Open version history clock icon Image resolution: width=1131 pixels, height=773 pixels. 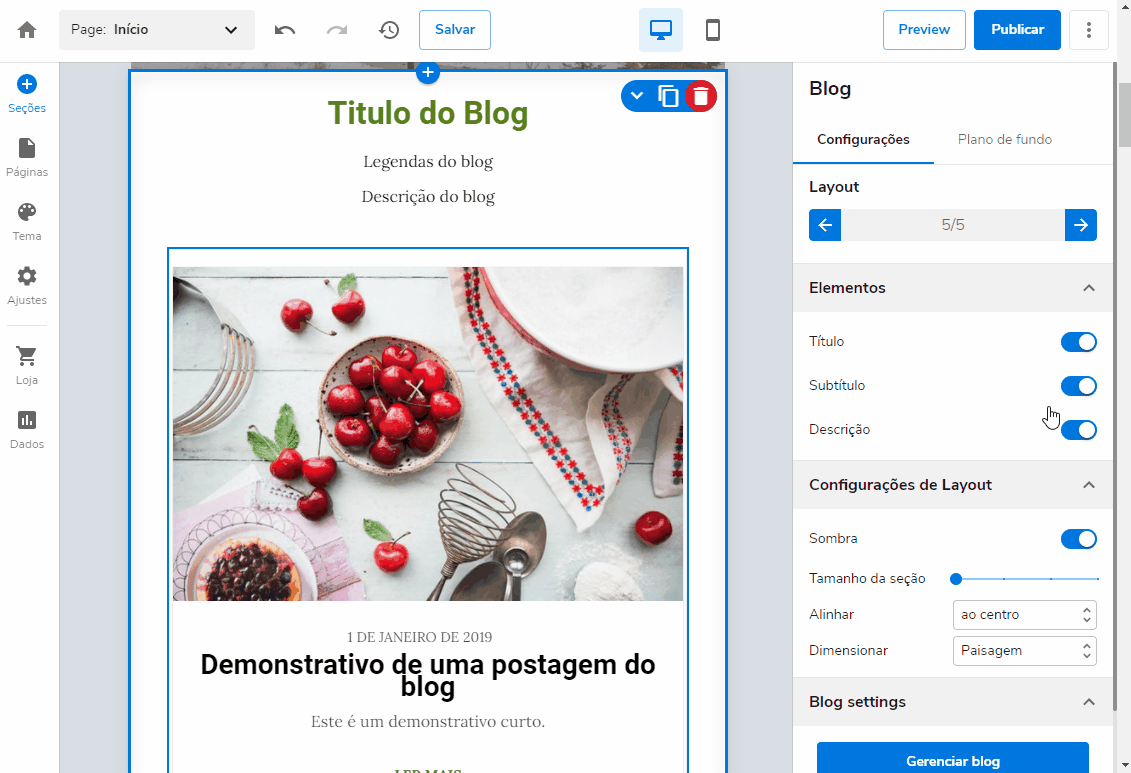click(389, 30)
